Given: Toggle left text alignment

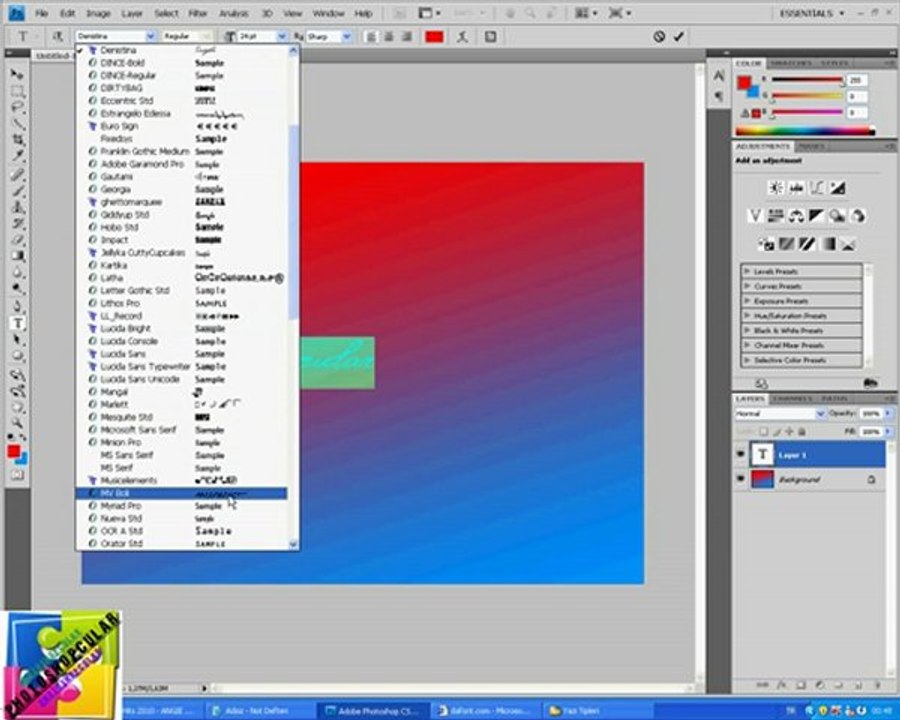Looking at the screenshot, I should click(x=371, y=37).
